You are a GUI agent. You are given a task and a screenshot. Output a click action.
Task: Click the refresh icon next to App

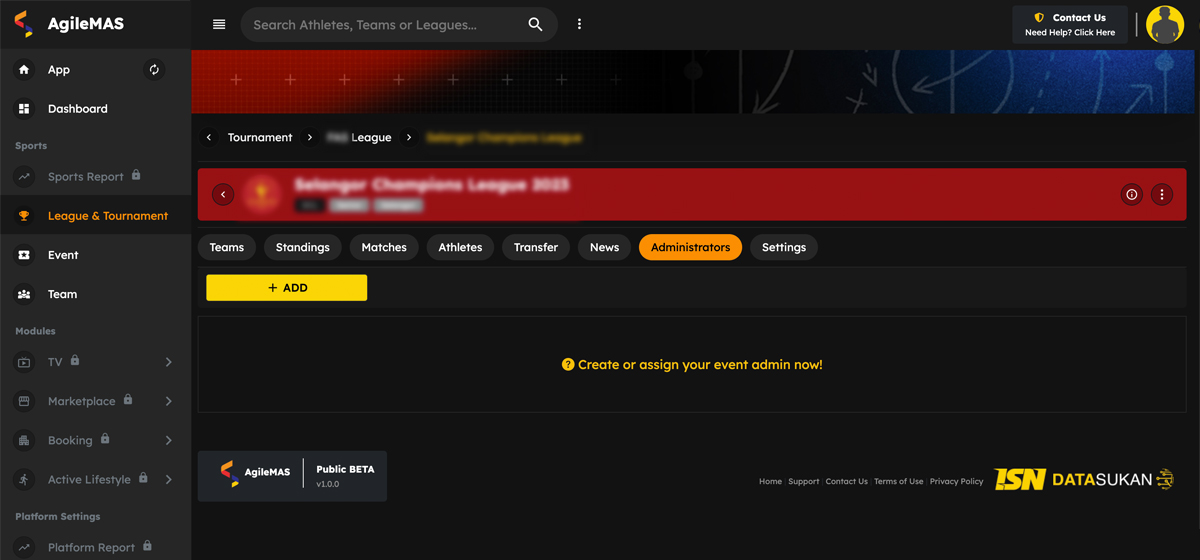[154, 70]
